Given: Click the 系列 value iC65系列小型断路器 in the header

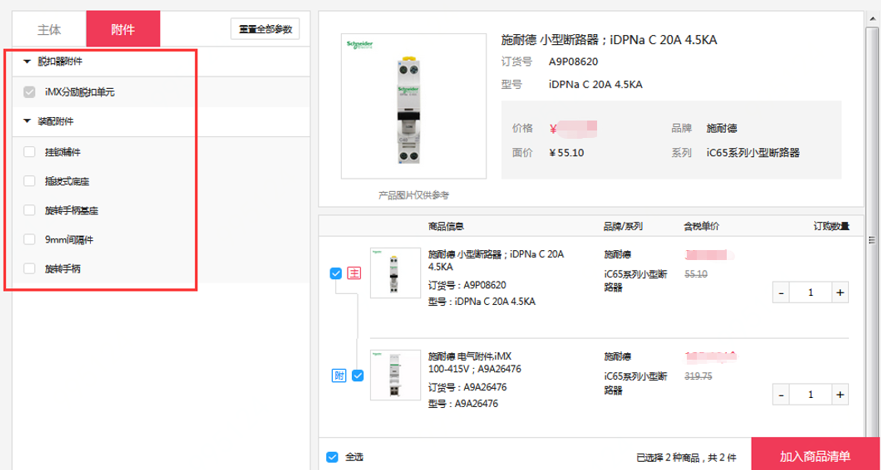Looking at the screenshot, I should (x=753, y=152).
